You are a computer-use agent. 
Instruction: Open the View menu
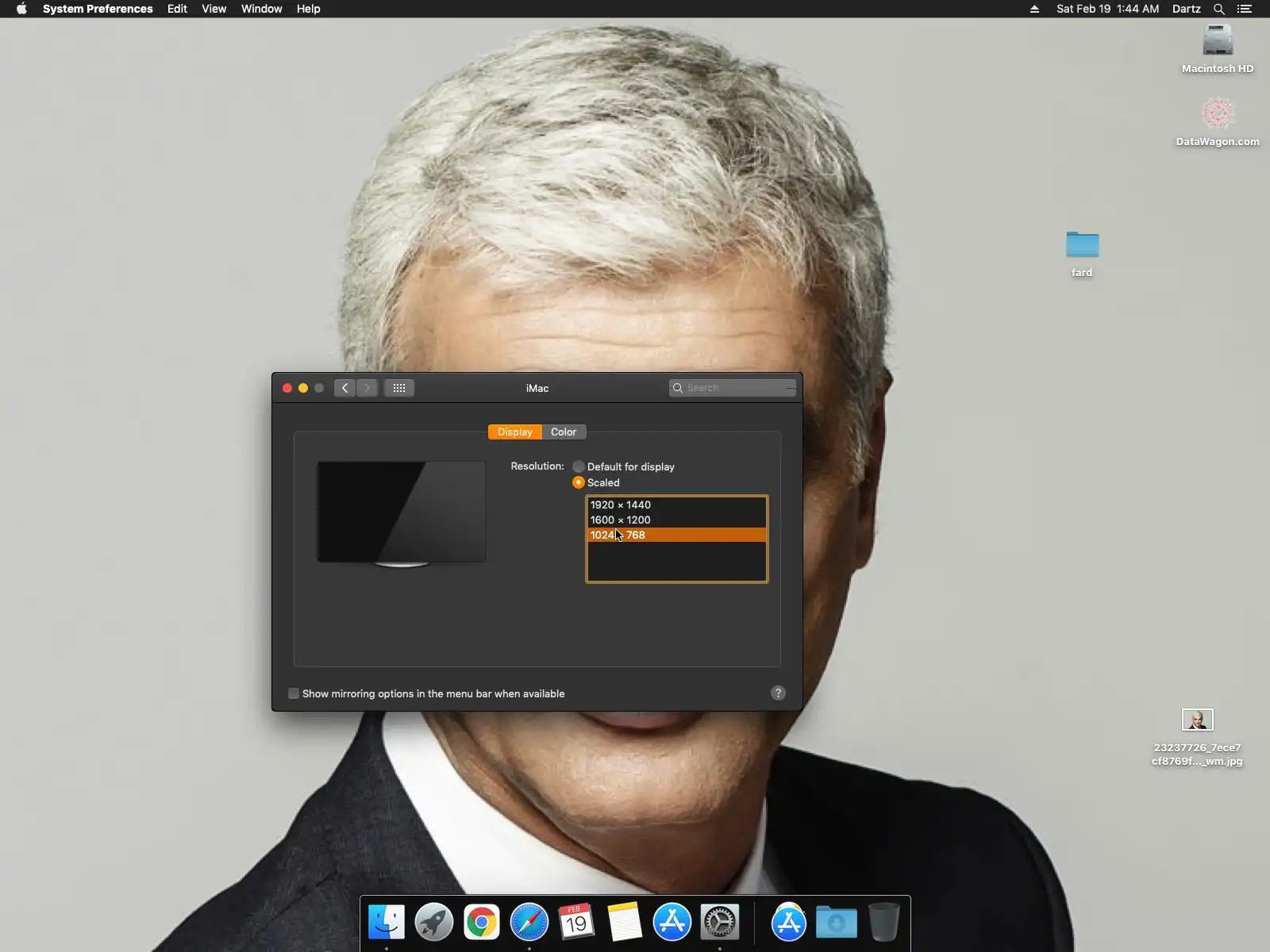(214, 9)
